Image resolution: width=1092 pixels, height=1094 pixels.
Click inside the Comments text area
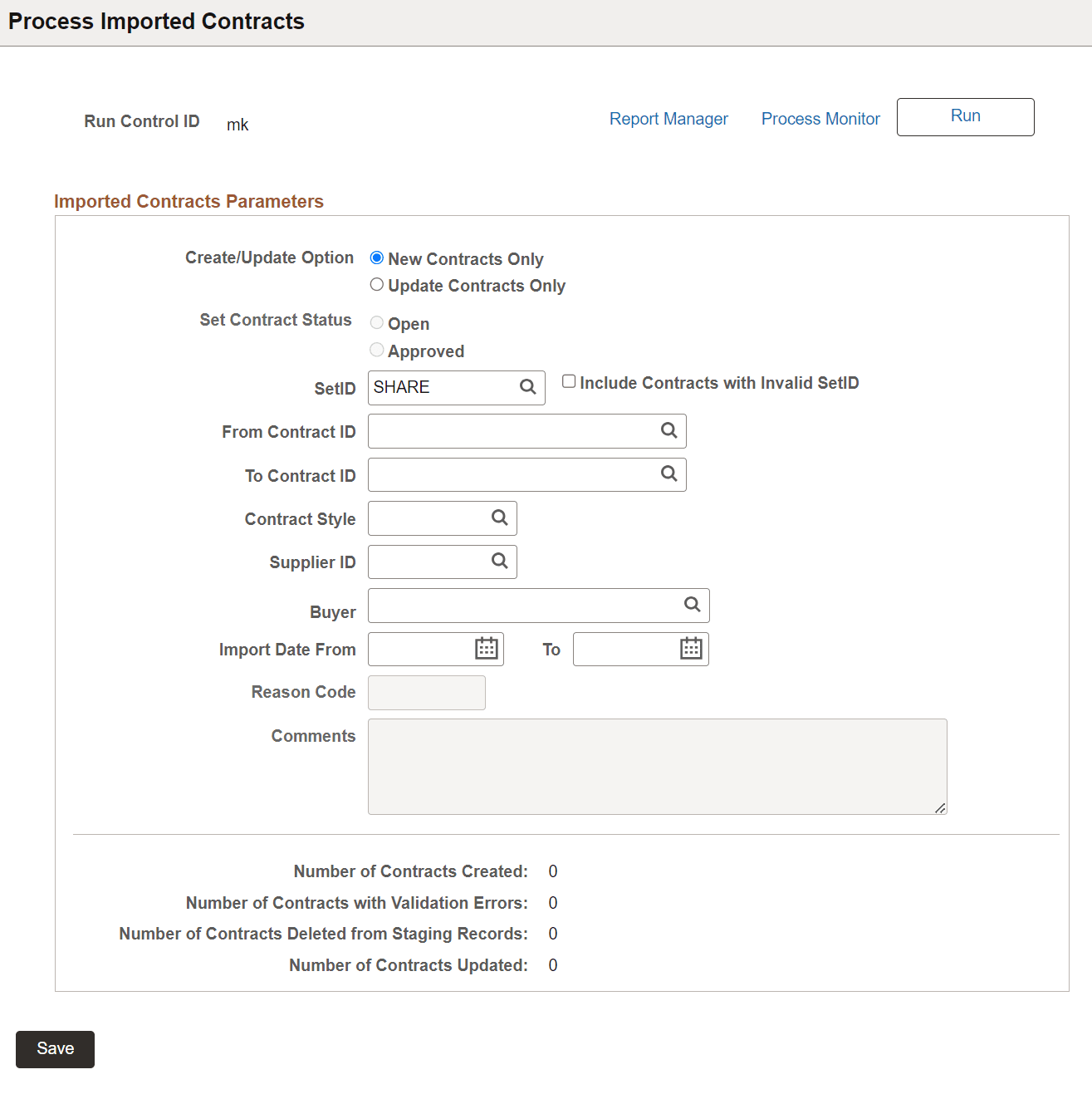pyautogui.click(x=656, y=764)
